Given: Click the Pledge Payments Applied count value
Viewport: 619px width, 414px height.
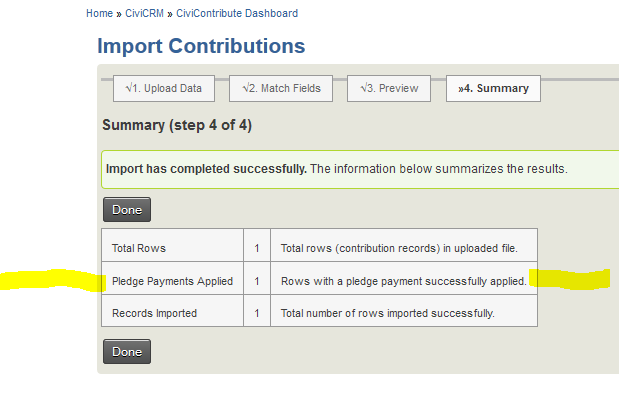Looking at the screenshot, I should (x=257, y=281).
